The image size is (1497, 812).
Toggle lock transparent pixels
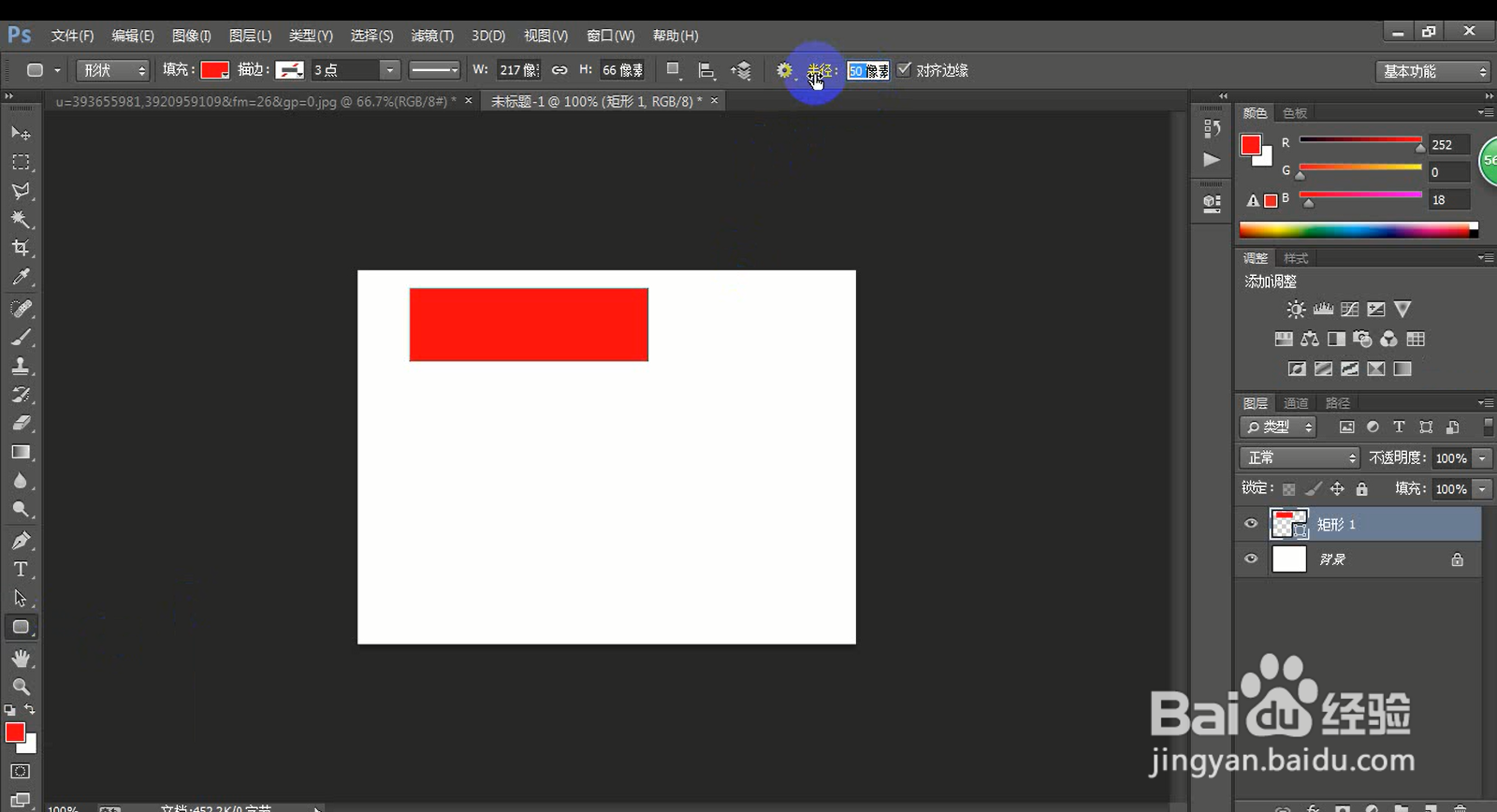click(x=1289, y=489)
